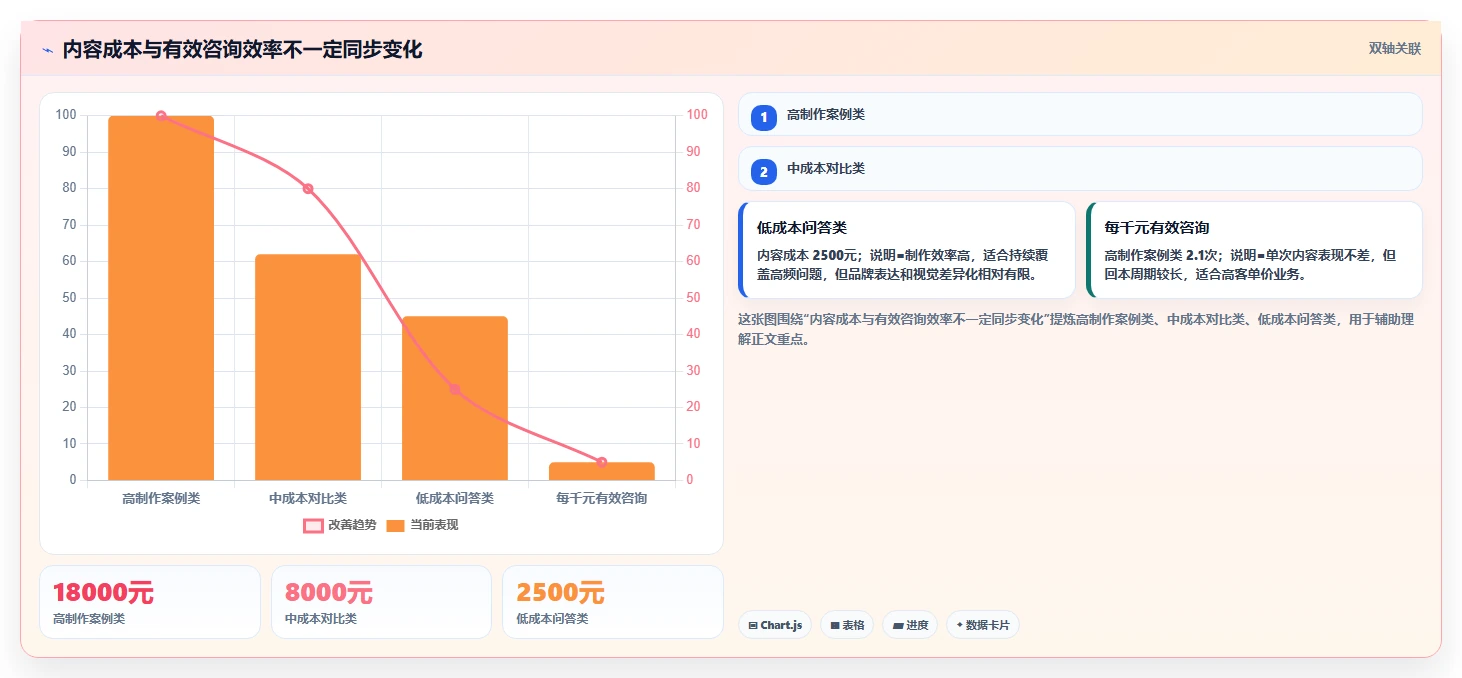Click the chart title 内容成本与有效咨询效率不一定同步变化
The width and height of the screenshot is (1462, 678).
pos(242,50)
